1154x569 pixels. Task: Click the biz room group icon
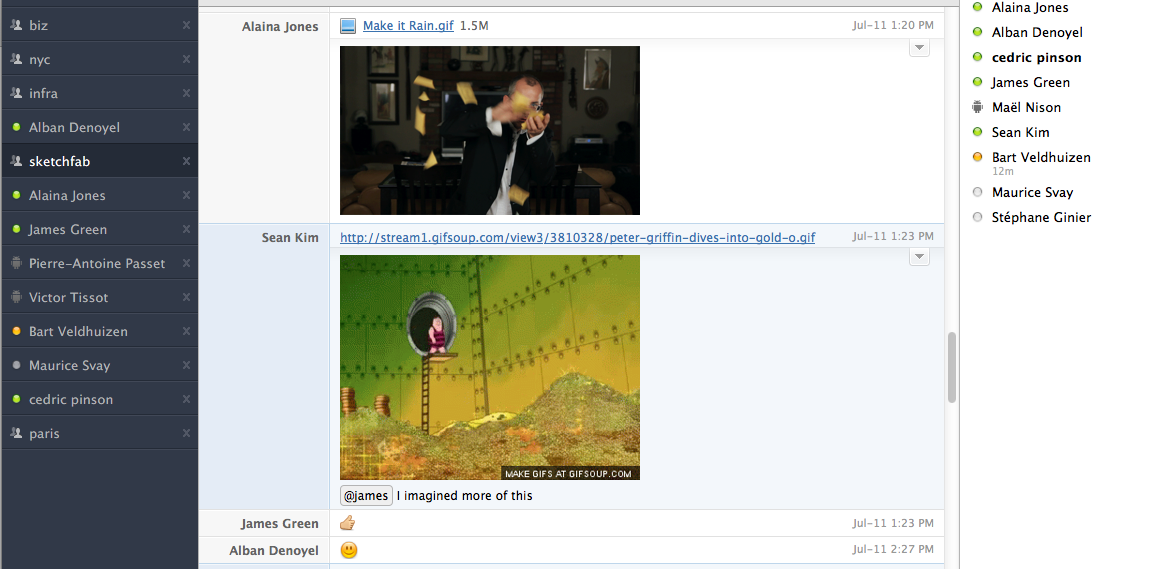[16, 25]
